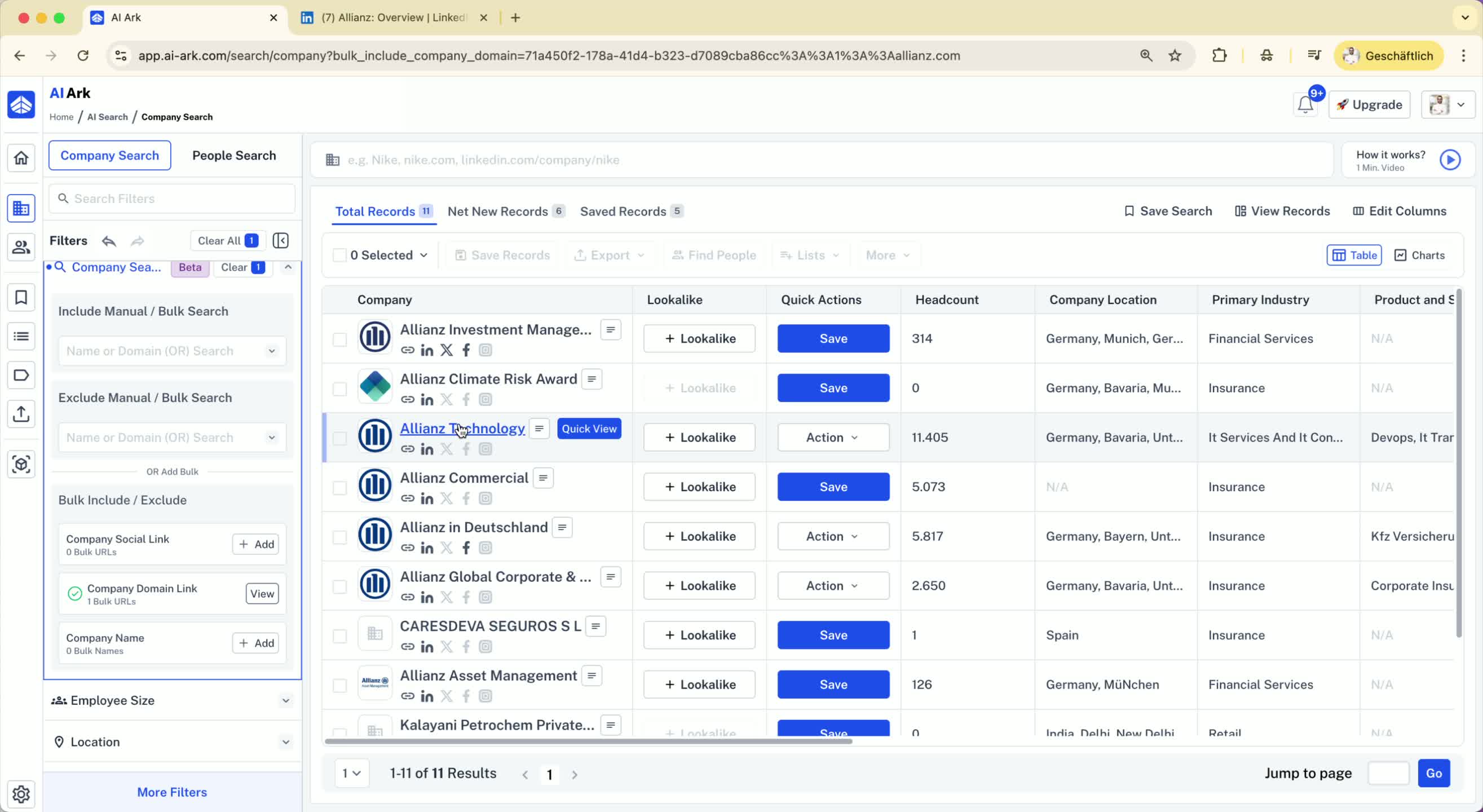Open the Action dropdown for Allianz Technology
The width and height of the screenshot is (1483, 812).
click(832, 438)
